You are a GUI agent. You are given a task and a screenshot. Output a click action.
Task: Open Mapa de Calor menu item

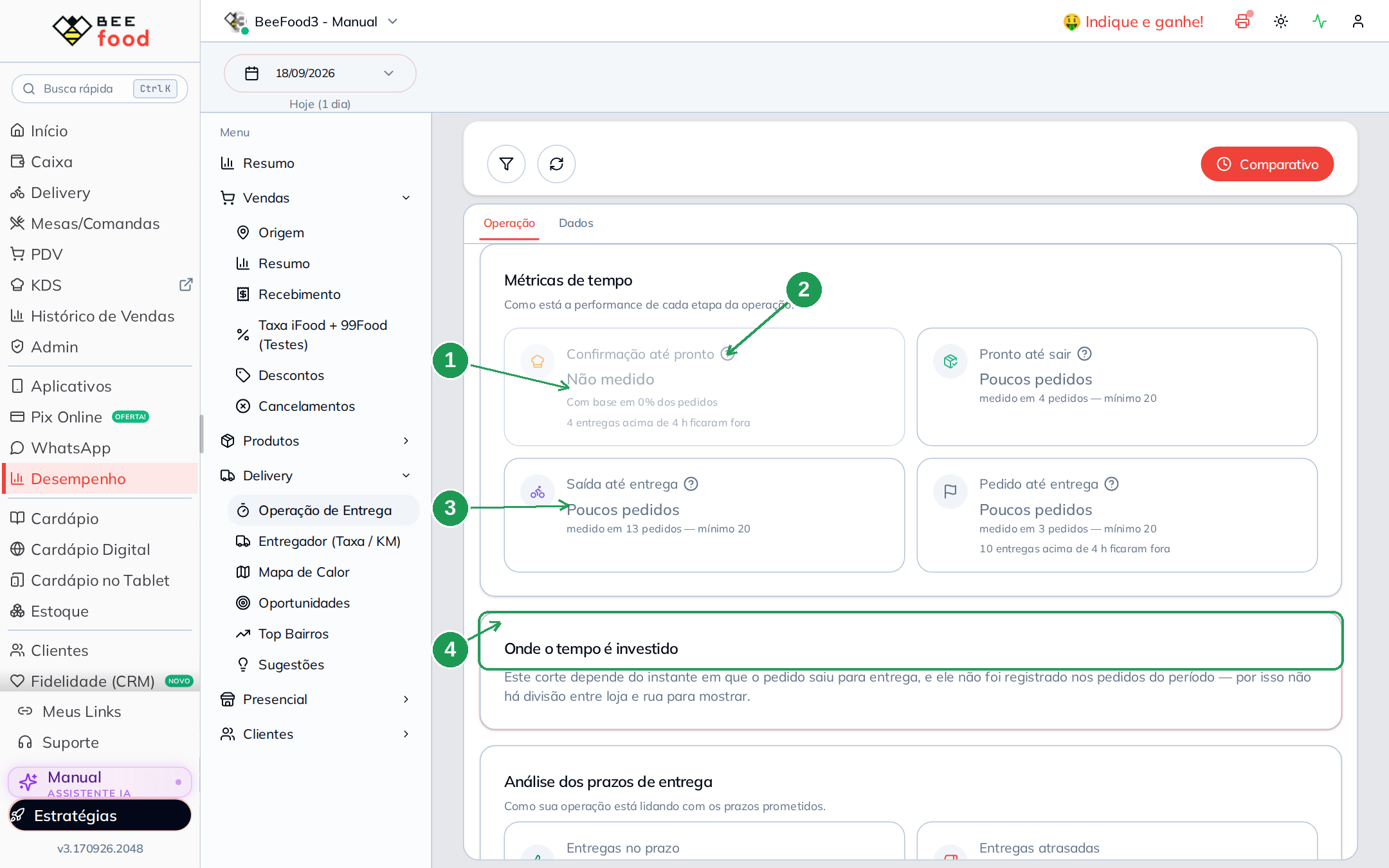pyautogui.click(x=323, y=572)
